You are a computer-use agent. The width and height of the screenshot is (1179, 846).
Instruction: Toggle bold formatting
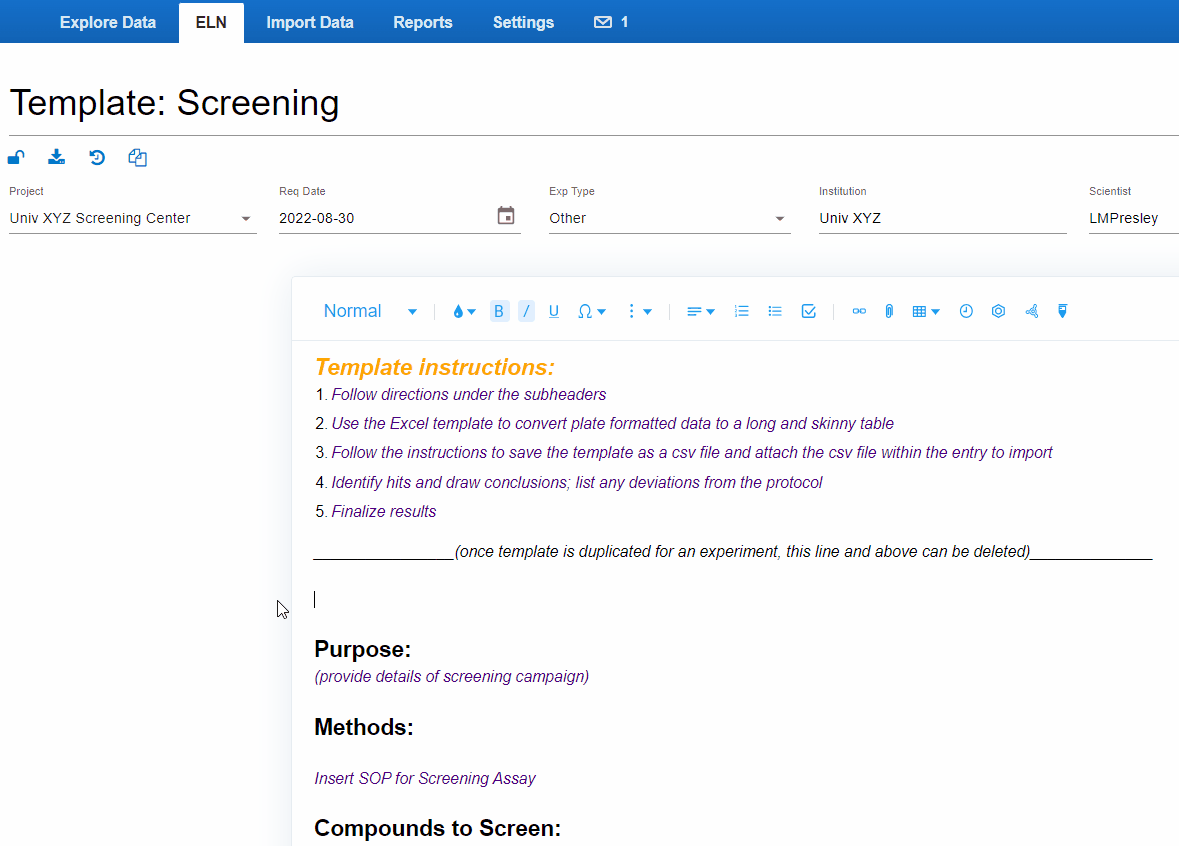tap(499, 311)
